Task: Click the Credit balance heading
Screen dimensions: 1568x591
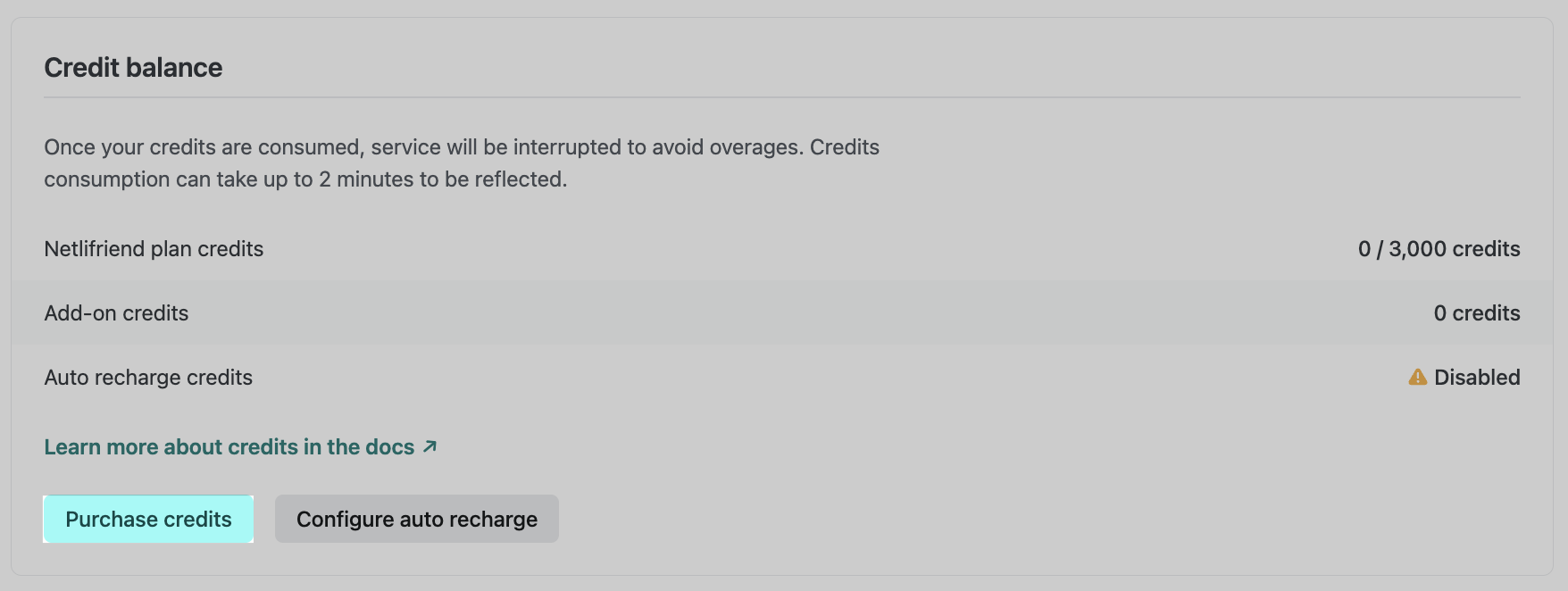Action: [134, 67]
